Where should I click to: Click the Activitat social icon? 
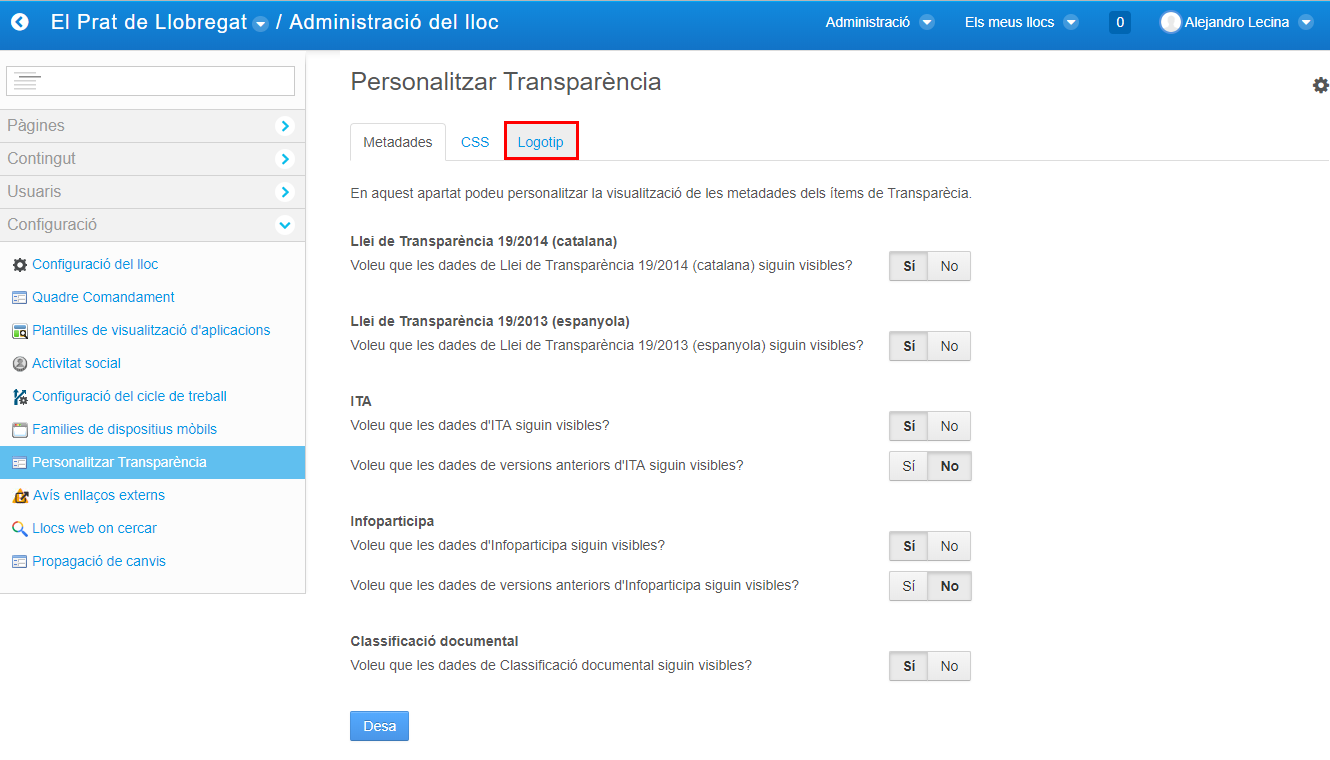19,364
